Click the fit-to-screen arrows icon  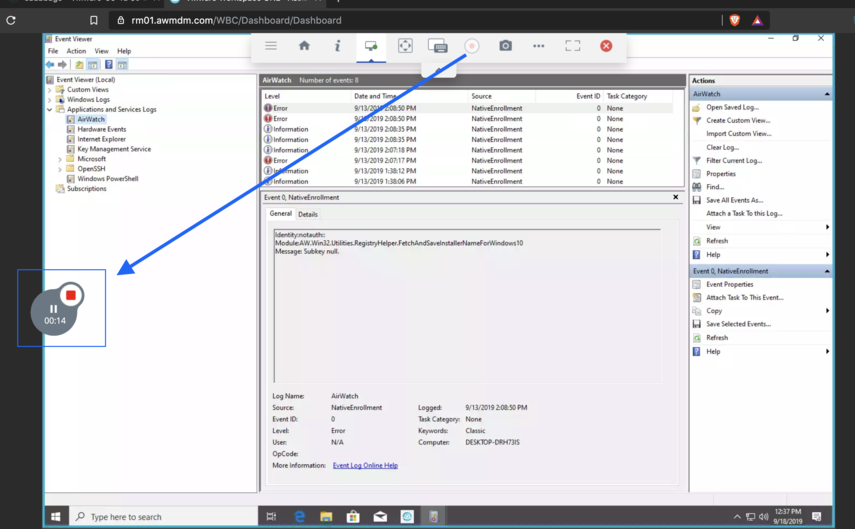pyautogui.click(x=405, y=46)
